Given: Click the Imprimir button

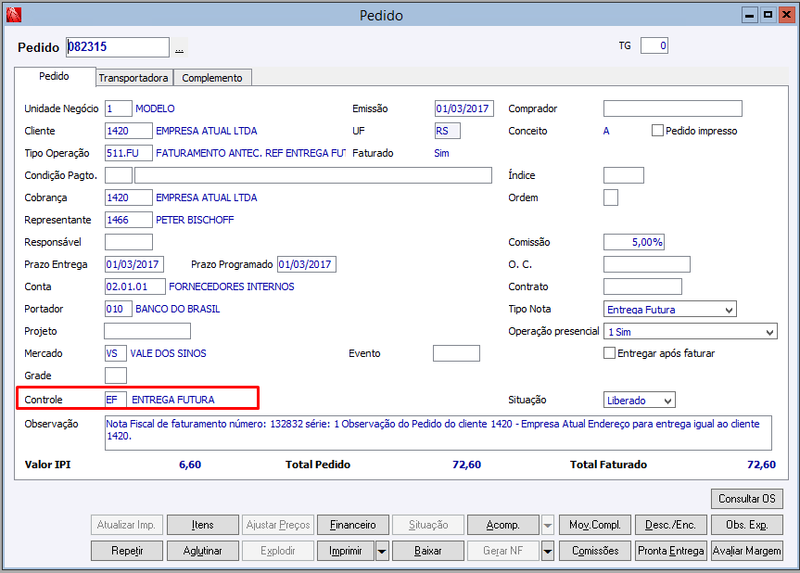Looking at the screenshot, I should pyautogui.click(x=345, y=551).
